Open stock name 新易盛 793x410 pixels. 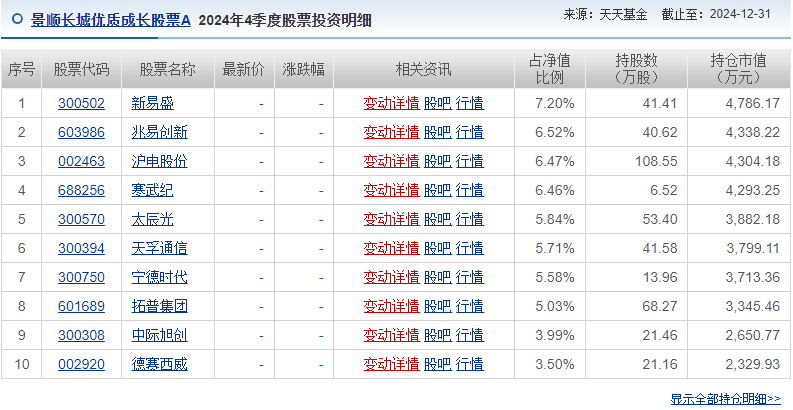[x=153, y=104]
